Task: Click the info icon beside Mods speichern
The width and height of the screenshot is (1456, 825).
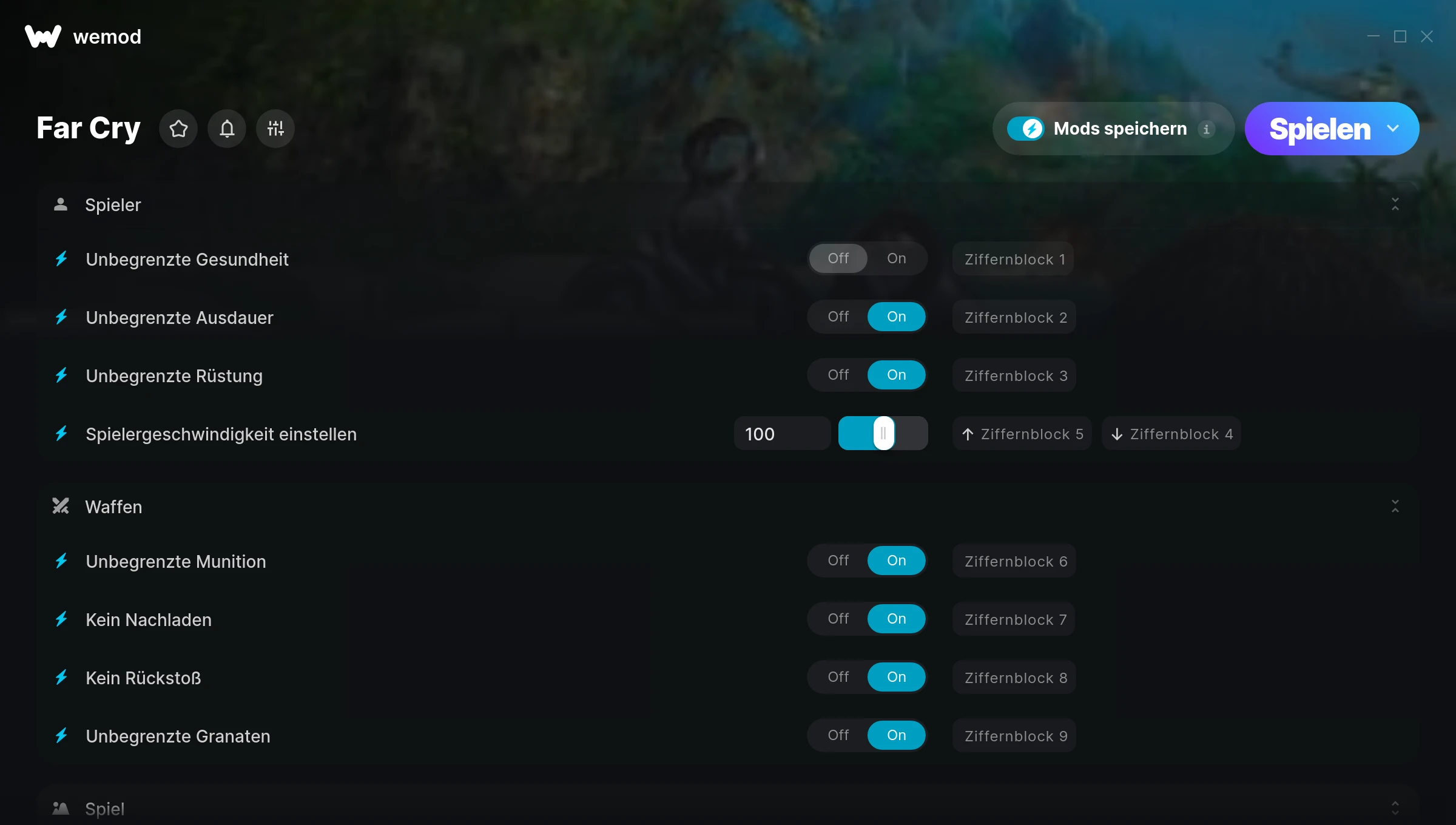Action: point(1207,129)
